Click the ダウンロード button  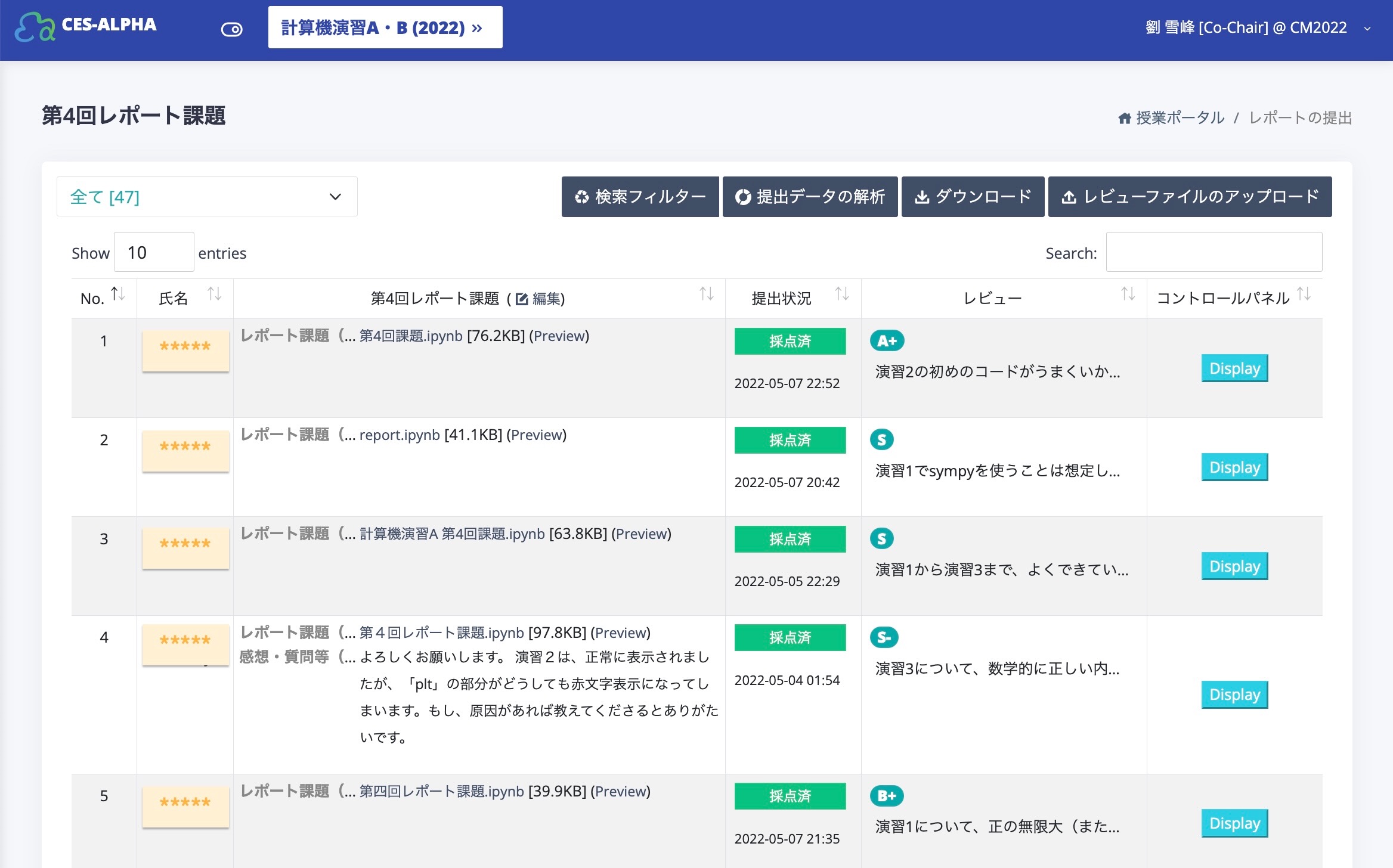click(973, 197)
